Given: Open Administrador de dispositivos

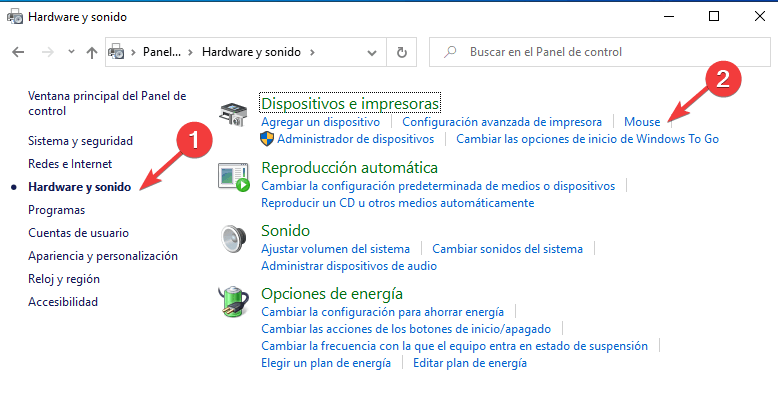Looking at the screenshot, I should 355,139.
